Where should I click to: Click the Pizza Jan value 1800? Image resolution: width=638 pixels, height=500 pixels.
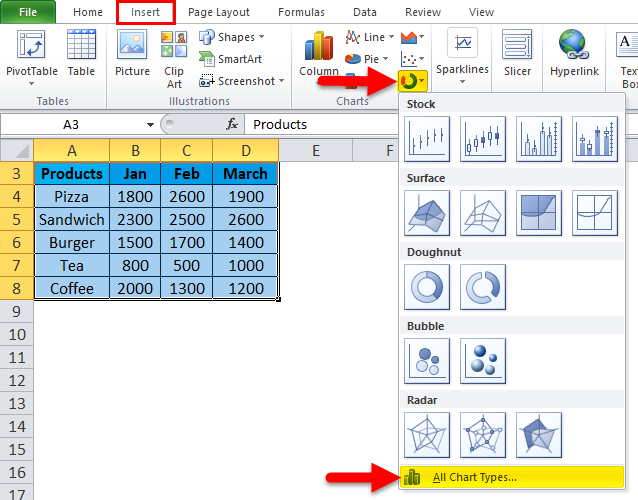tap(135, 197)
